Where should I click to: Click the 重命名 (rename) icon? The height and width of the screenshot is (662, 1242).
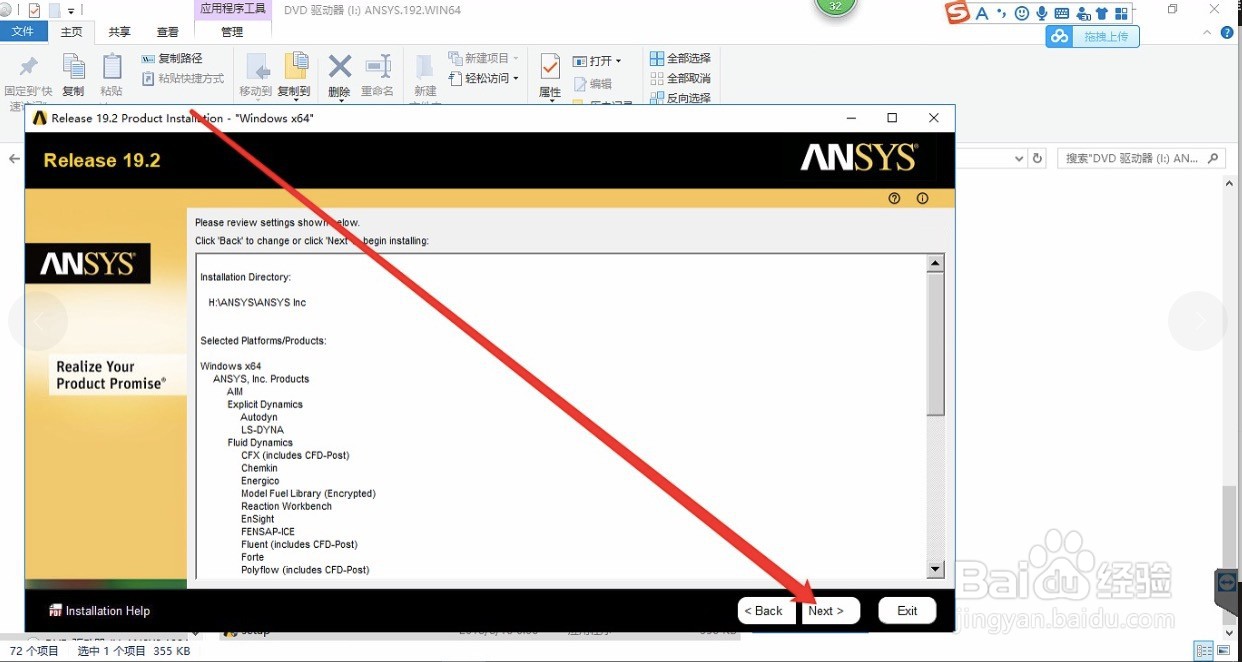378,66
